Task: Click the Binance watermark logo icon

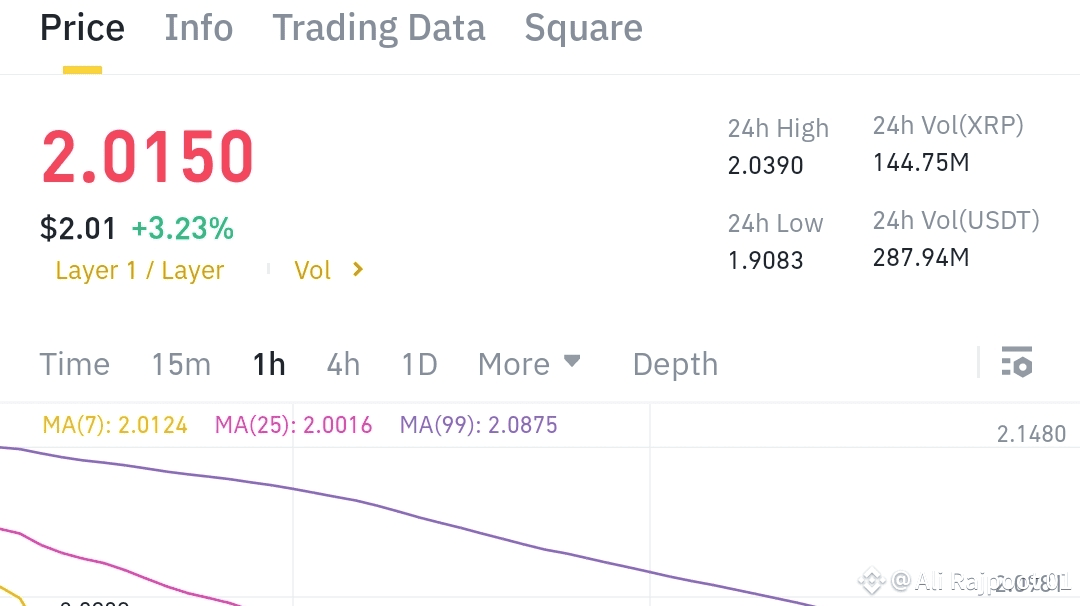Action: [x=872, y=580]
